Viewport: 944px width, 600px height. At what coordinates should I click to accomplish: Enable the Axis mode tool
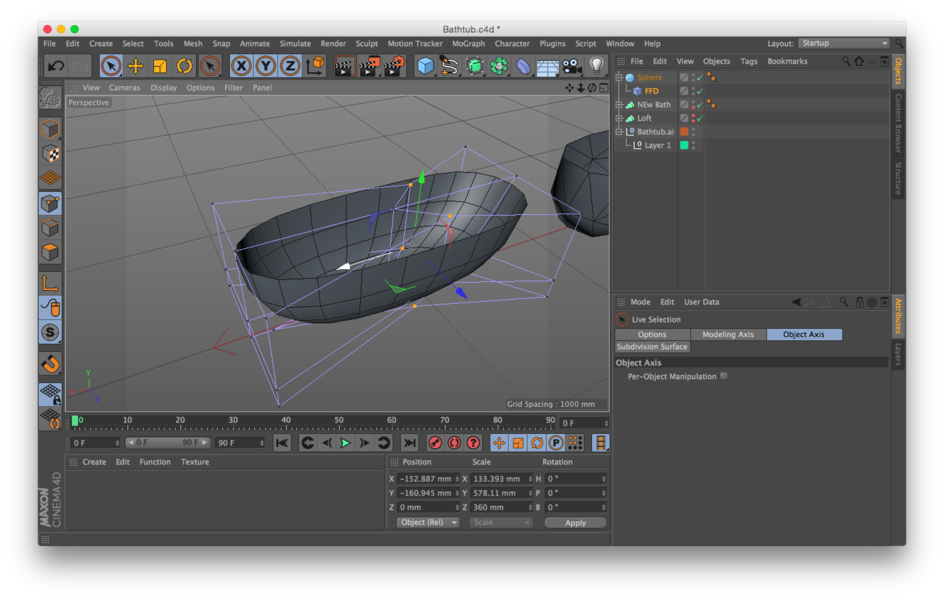pos(51,282)
